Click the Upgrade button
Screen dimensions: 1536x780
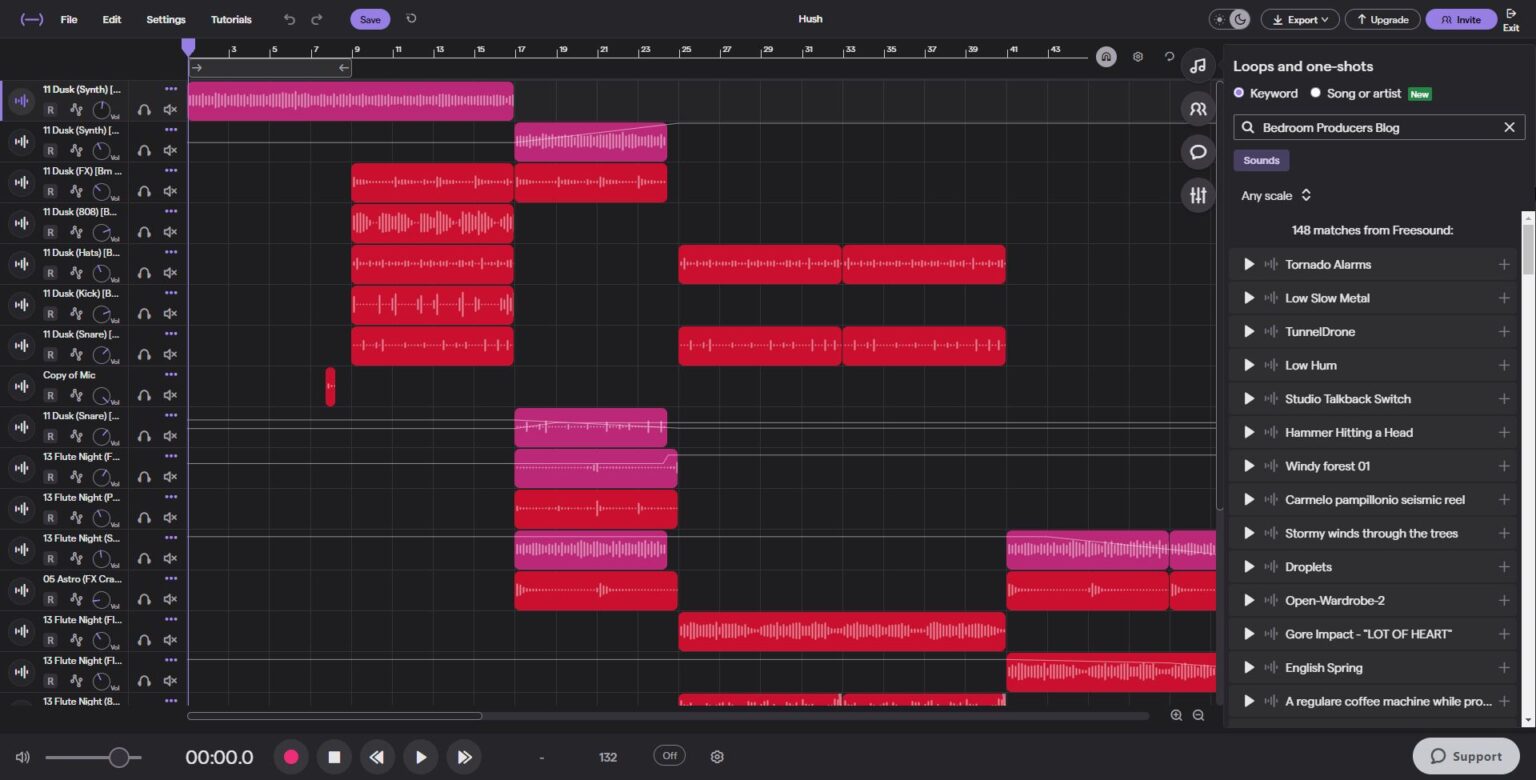(x=1382, y=19)
